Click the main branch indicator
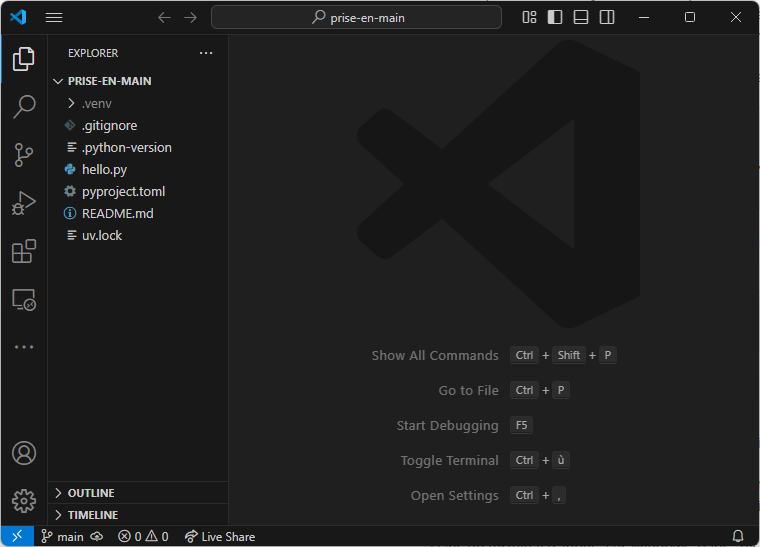The image size is (760, 547). [63, 536]
